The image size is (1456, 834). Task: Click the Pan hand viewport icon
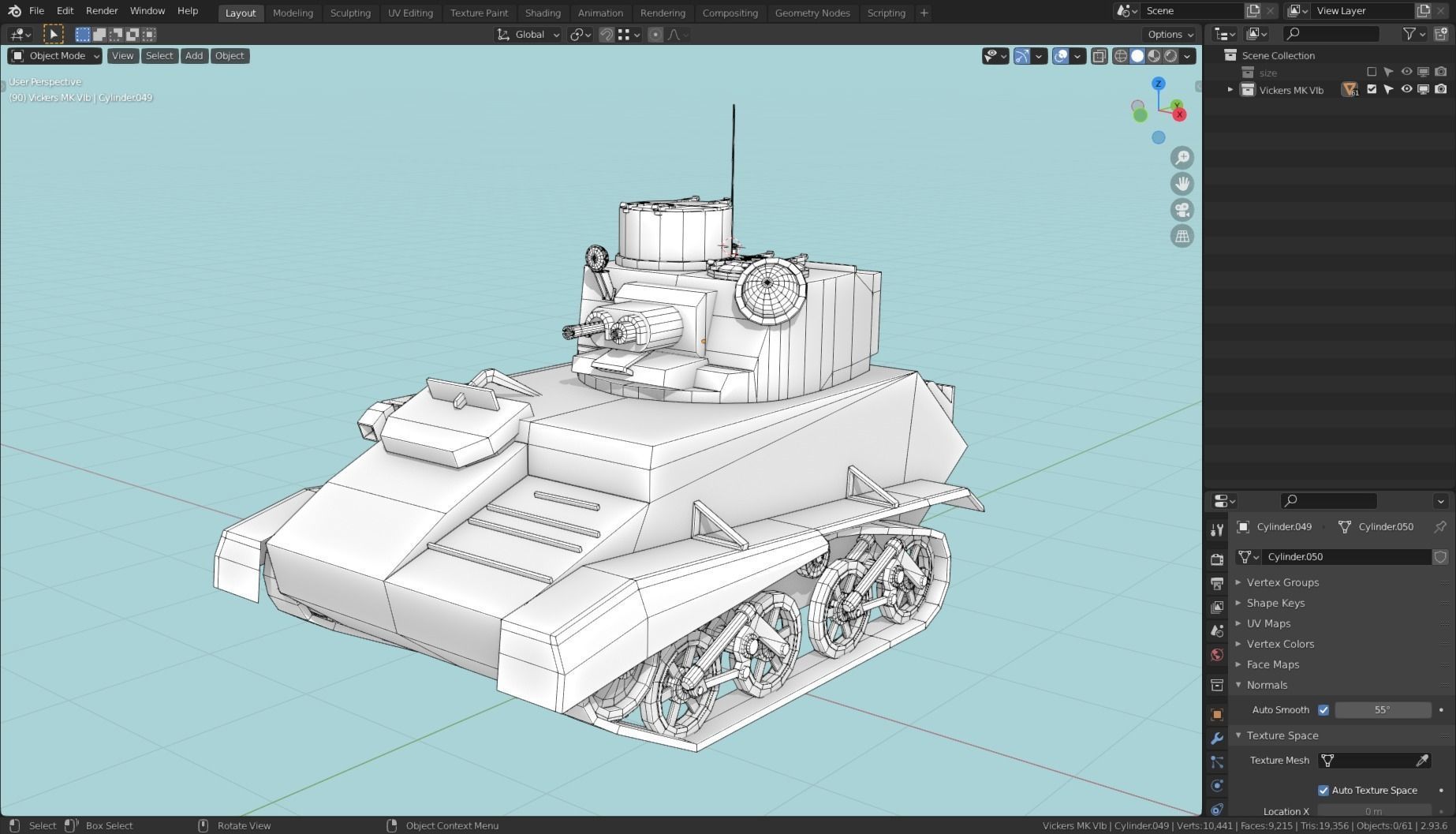[1182, 184]
